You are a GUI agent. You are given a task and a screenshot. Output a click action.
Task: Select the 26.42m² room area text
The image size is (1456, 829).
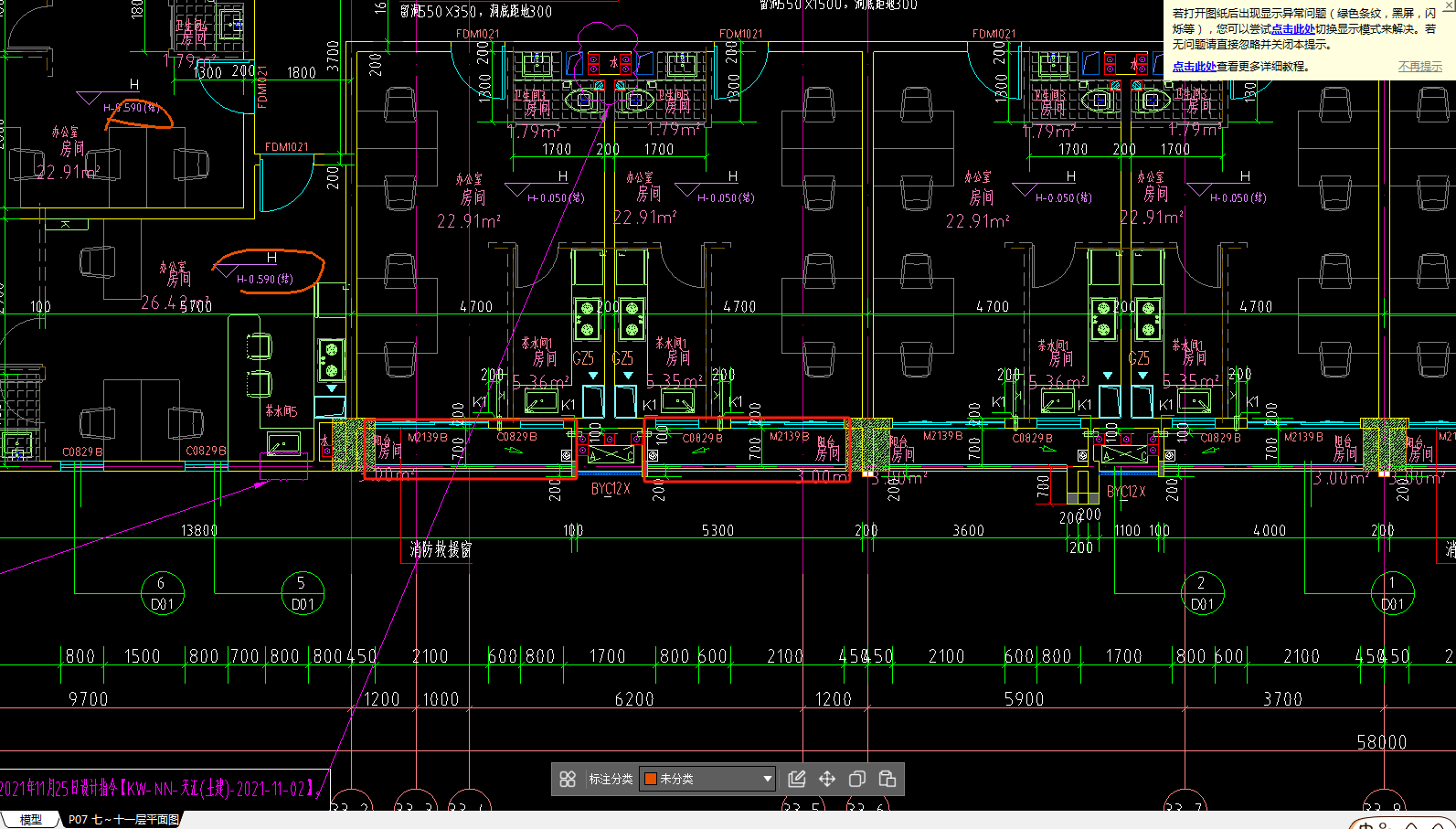click(x=175, y=302)
